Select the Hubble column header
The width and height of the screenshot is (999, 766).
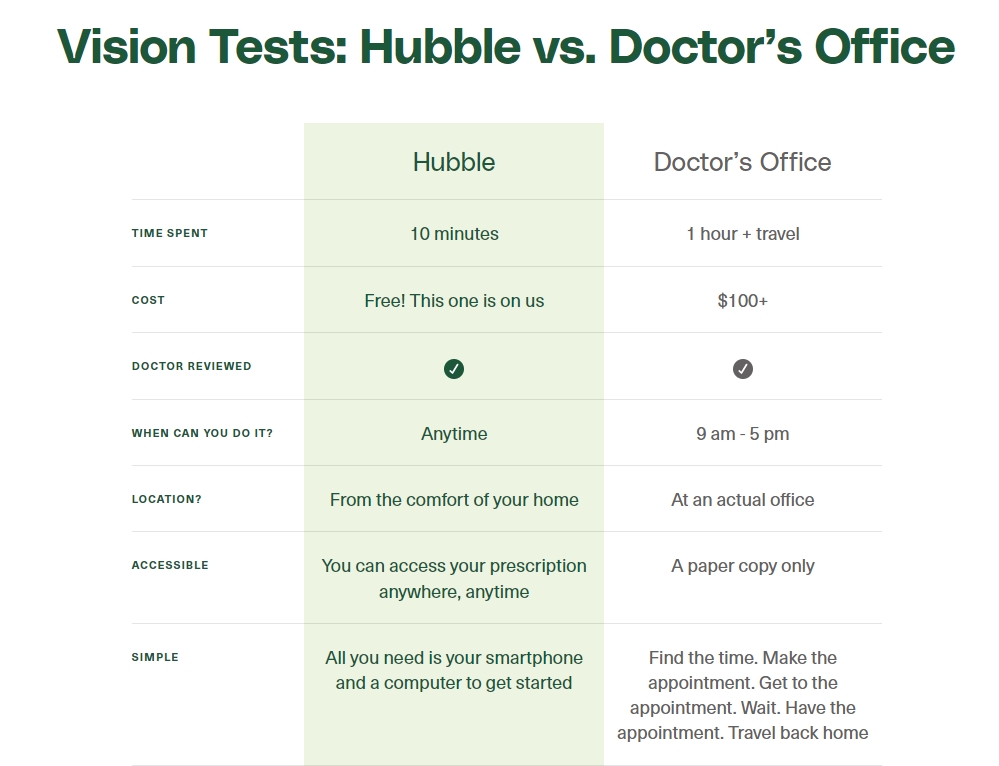click(x=454, y=162)
